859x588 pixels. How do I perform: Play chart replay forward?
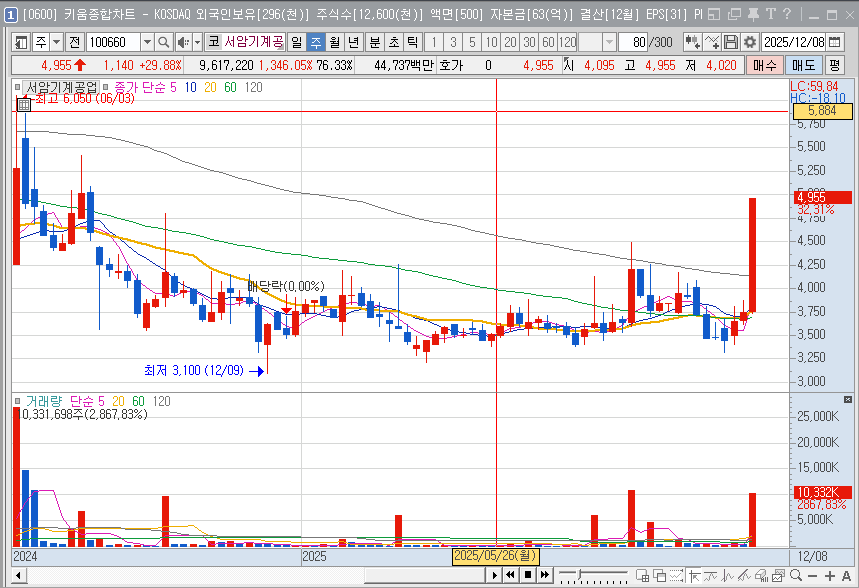tap(494, 575)
